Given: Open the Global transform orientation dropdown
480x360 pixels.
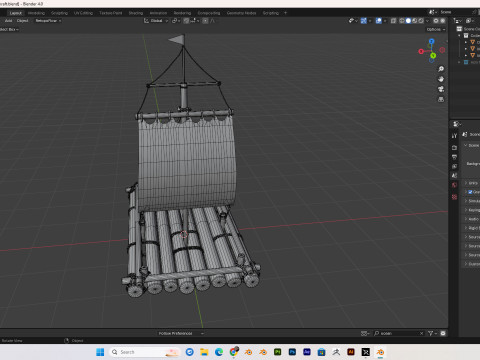Looking at the screenshot, I should coord(156,21).
